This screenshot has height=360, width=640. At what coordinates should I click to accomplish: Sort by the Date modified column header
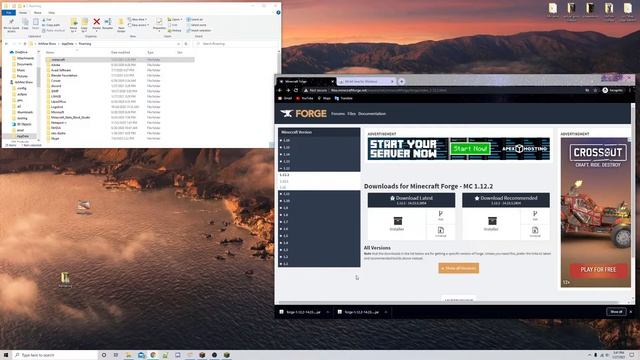click(120, 53)
